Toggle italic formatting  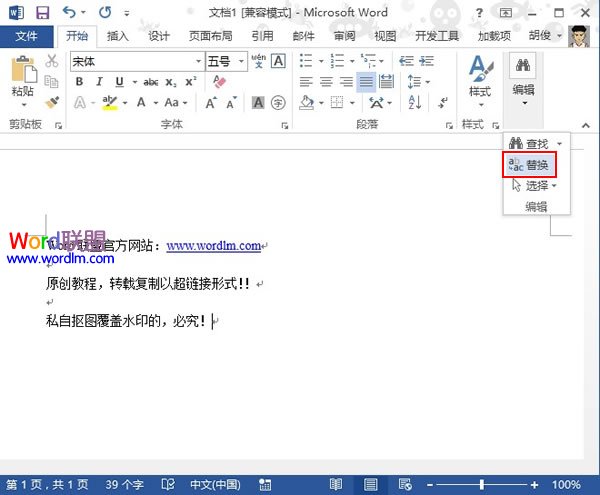pos(99,81)
